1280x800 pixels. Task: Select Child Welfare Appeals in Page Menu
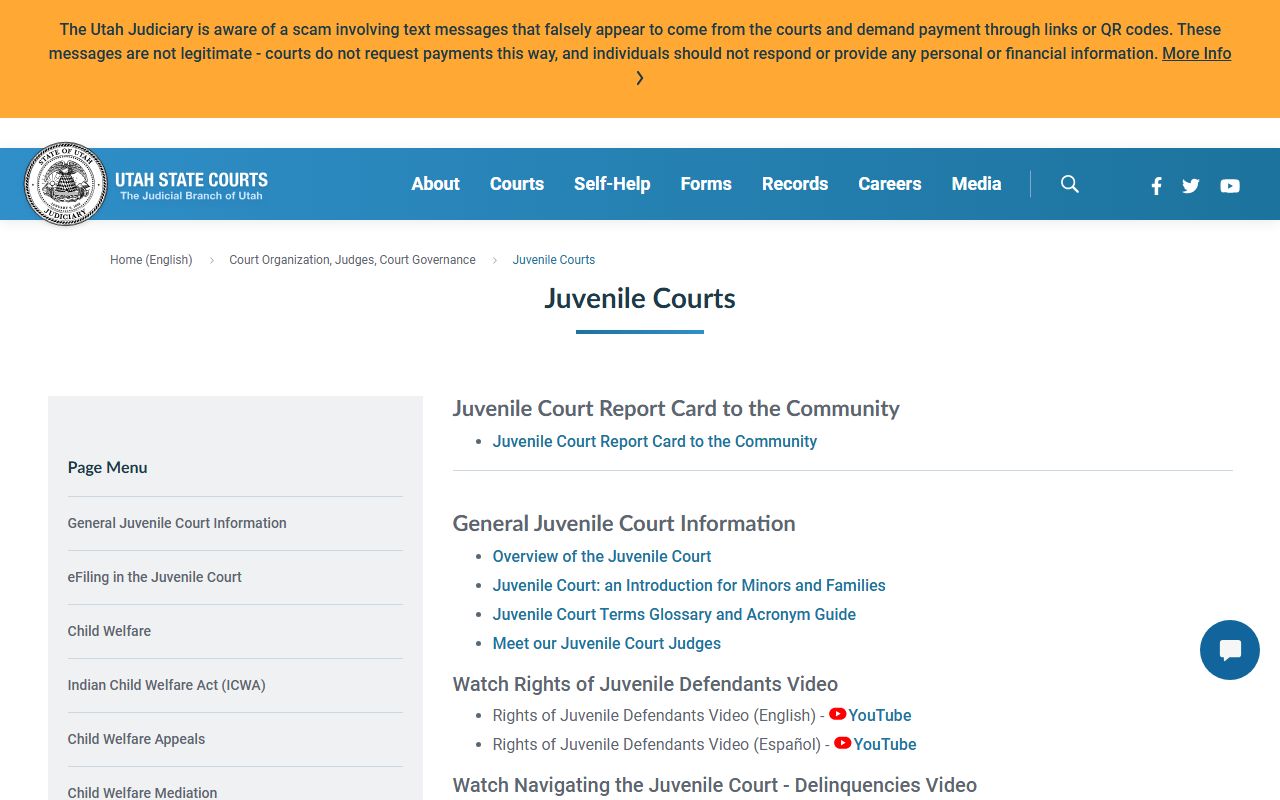click(x=136, y=739)
